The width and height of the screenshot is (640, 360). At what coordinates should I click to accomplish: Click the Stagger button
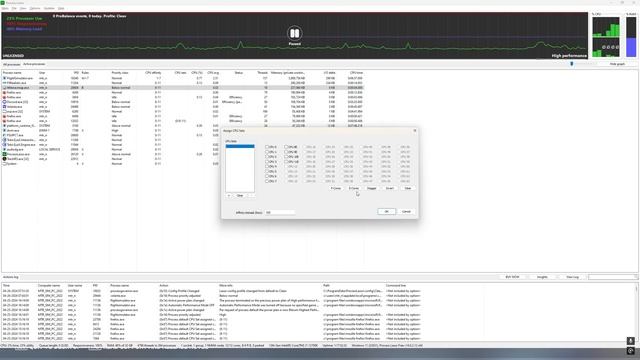click(371, 188)
